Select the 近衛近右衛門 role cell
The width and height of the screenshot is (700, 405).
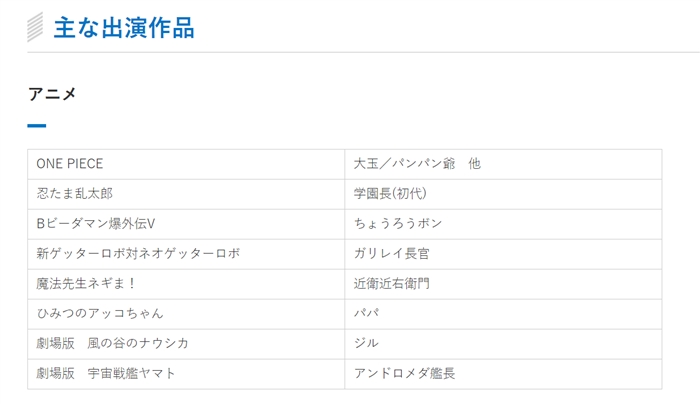[392, 283]
